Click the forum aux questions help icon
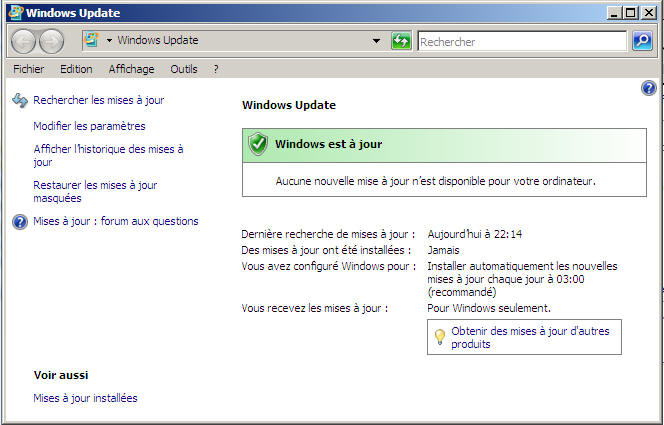The height and width of the screenshot is (425, 664). pyautogui.click(x=20, y=221)
